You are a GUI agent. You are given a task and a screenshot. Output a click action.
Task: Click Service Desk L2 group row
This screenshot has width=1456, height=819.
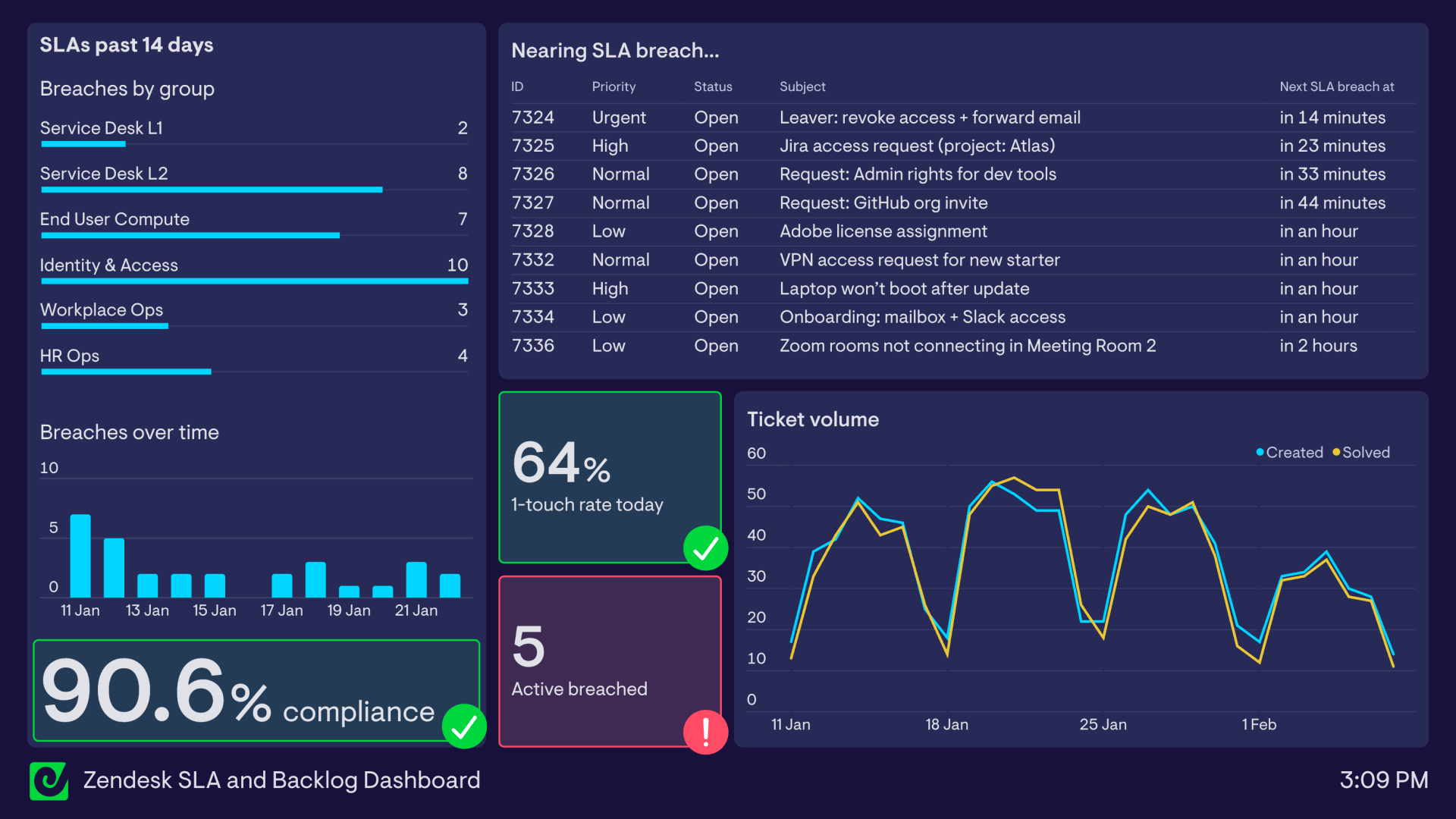(x=104, y=174)
